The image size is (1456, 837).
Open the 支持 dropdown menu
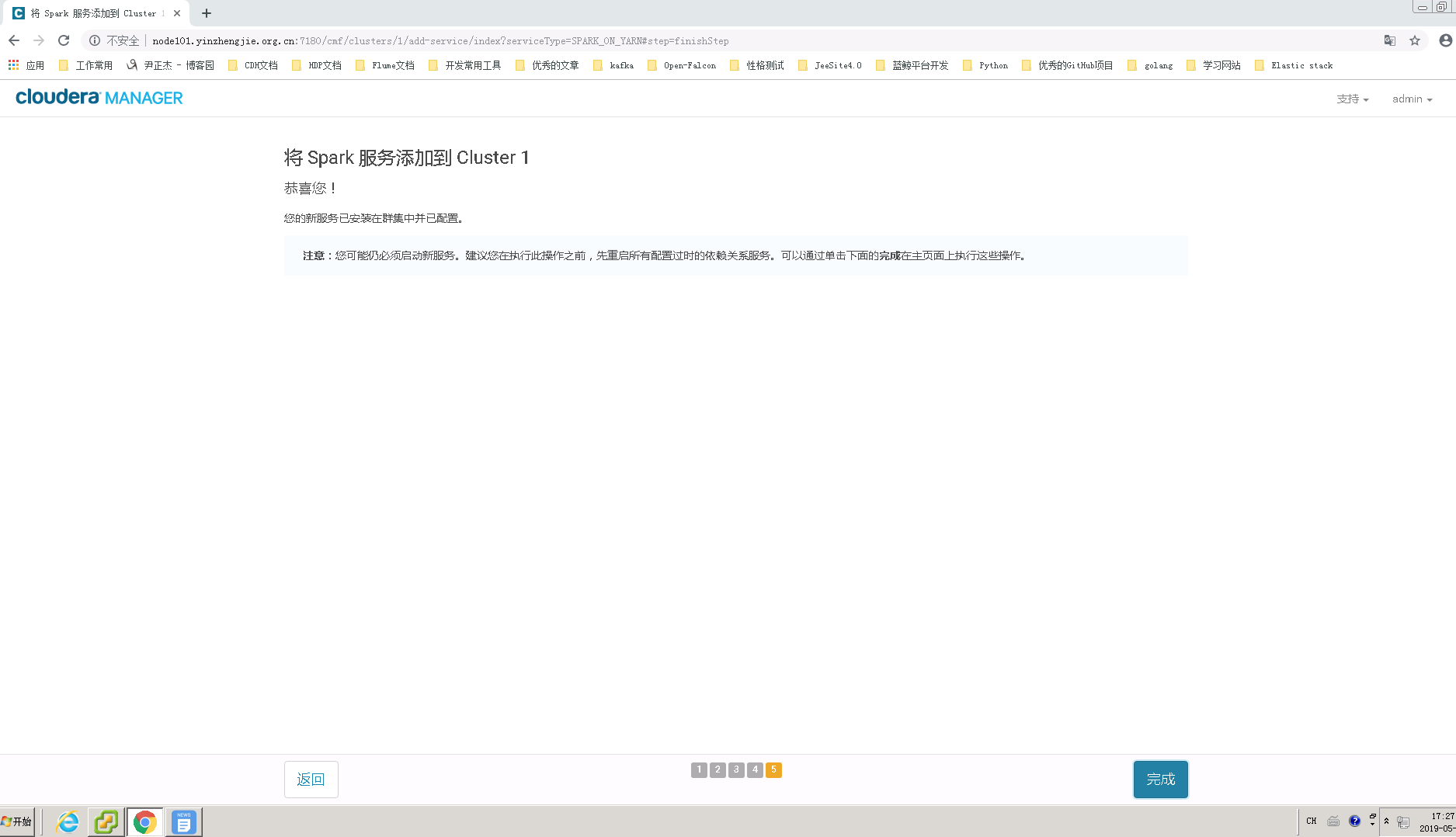1353,99
